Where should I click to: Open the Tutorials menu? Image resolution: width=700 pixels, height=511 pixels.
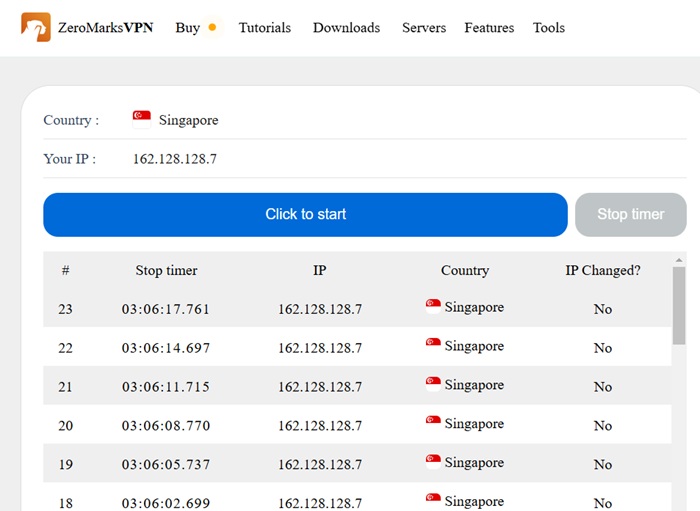265,28
